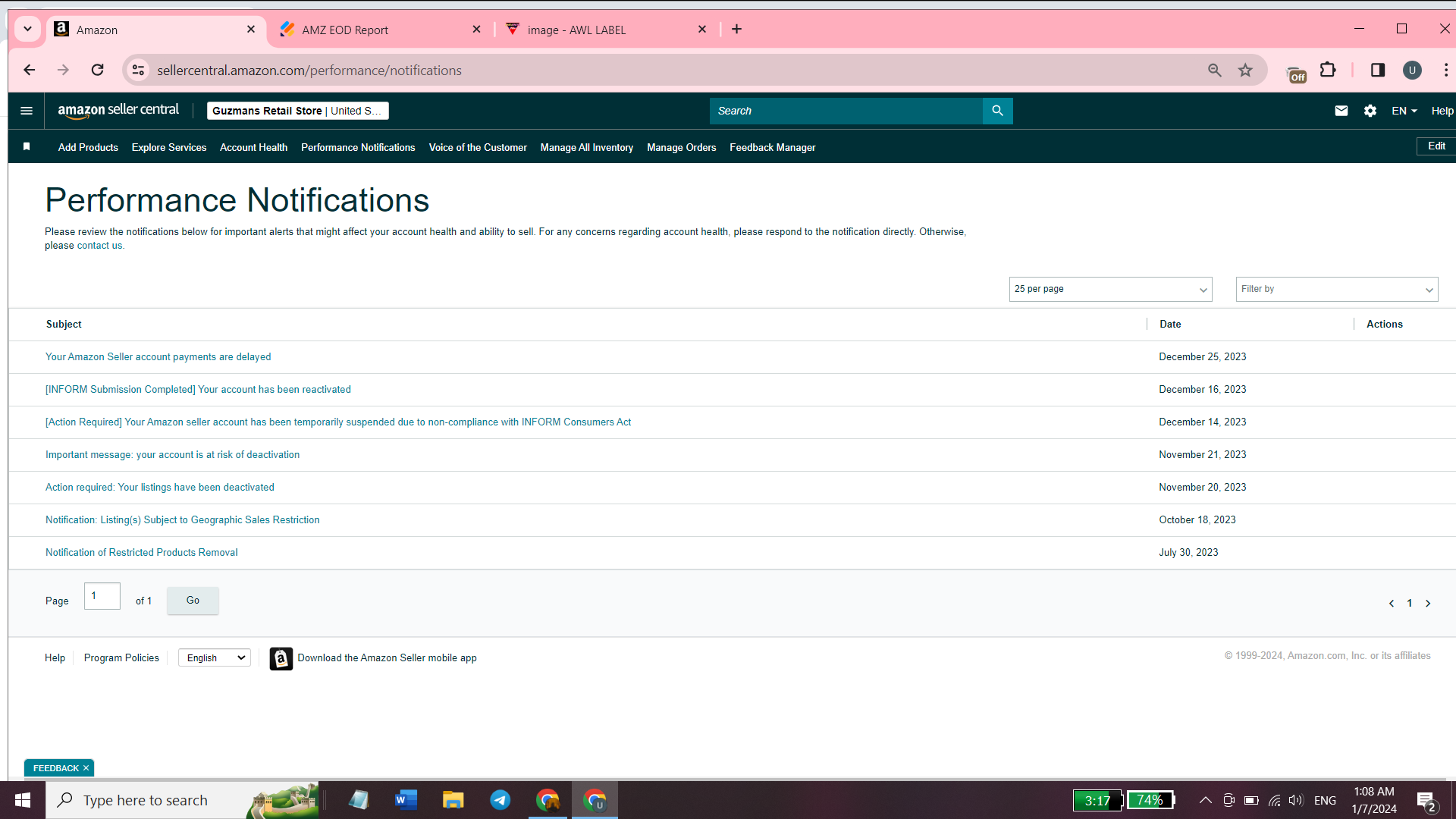Viewport: 1456px width, 819px height.
Task: Open the Filter by dropdown
Action: [x=1336, y=289]
